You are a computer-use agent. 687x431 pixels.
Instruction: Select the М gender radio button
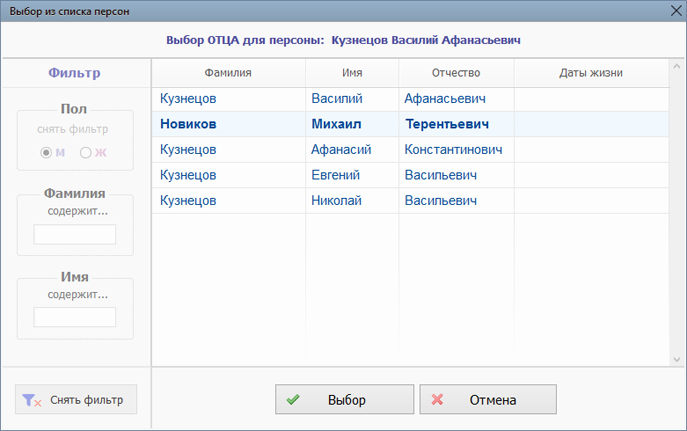46,152
